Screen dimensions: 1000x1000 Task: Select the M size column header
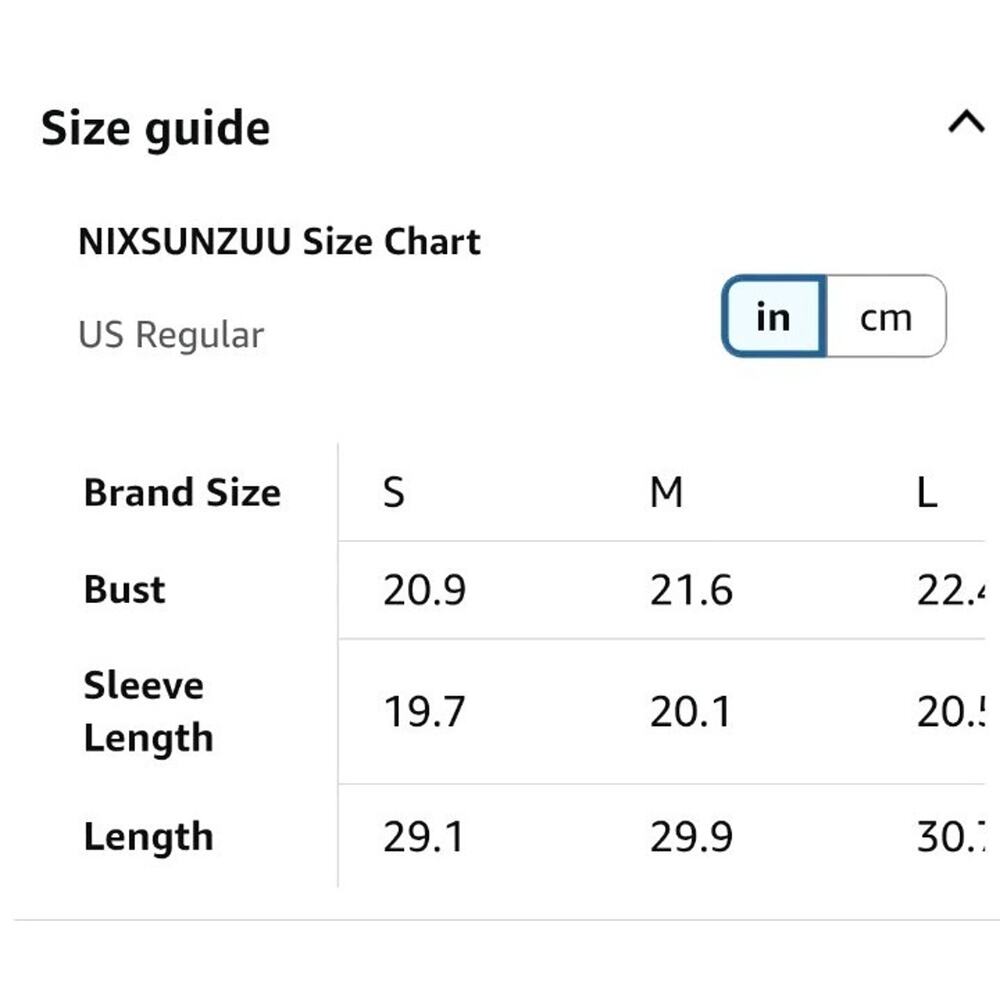666,492
